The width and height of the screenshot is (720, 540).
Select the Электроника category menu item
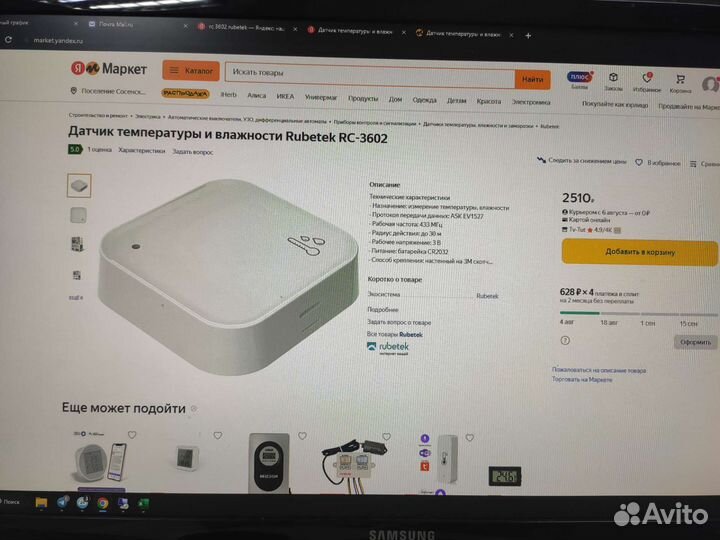(x=531, y=102)
